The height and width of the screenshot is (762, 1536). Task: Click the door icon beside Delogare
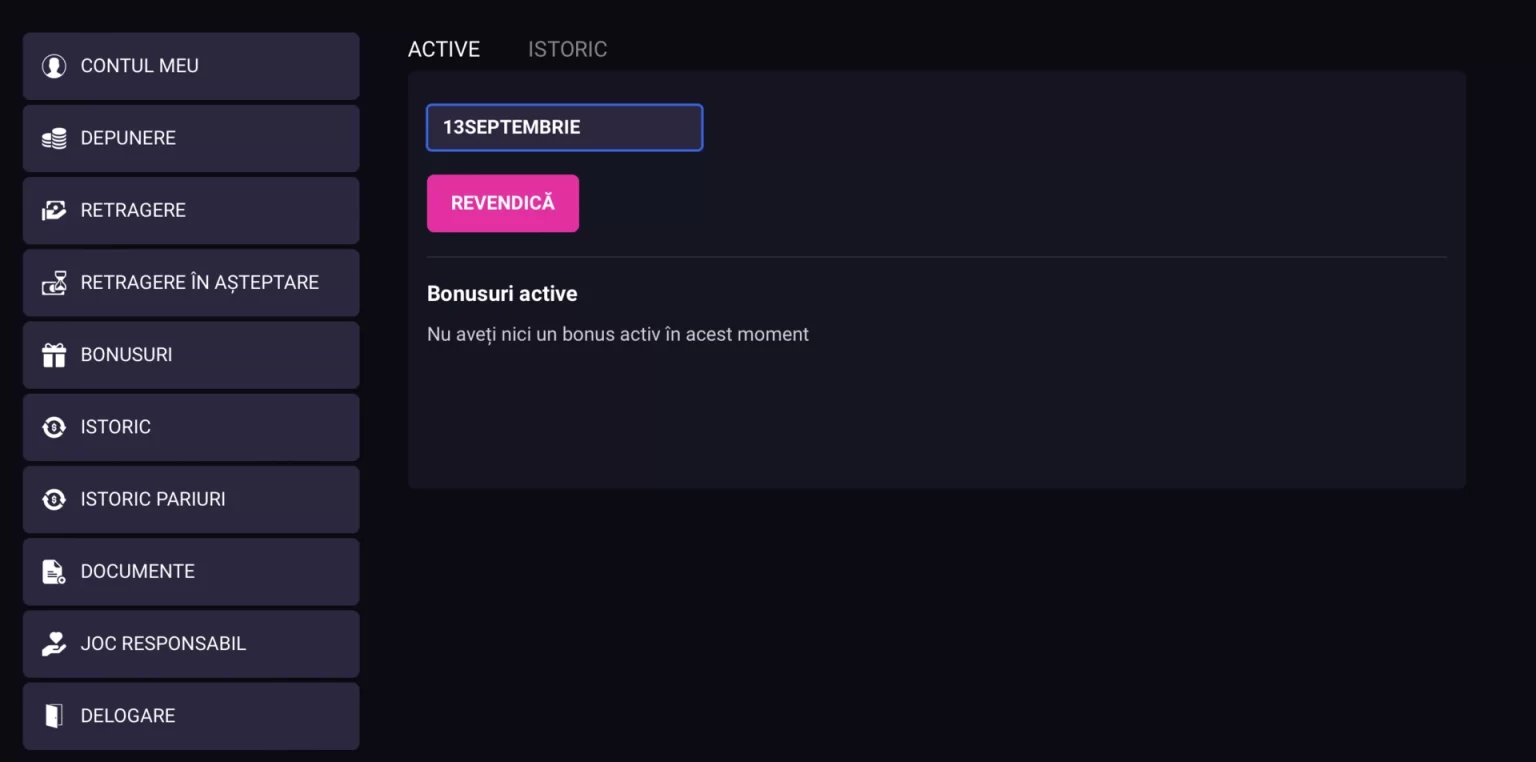(x=53, y=716)
